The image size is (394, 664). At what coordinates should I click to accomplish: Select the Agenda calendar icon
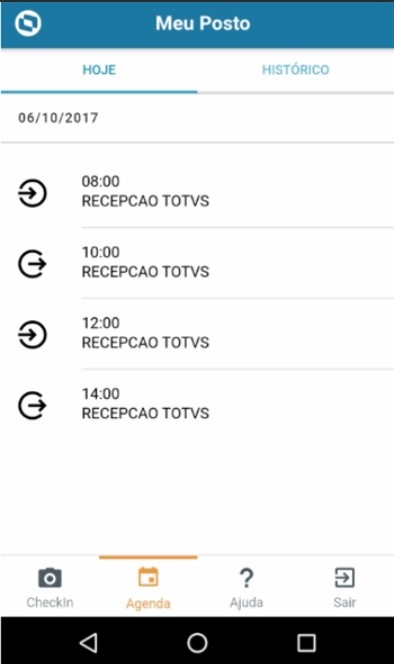148,577
